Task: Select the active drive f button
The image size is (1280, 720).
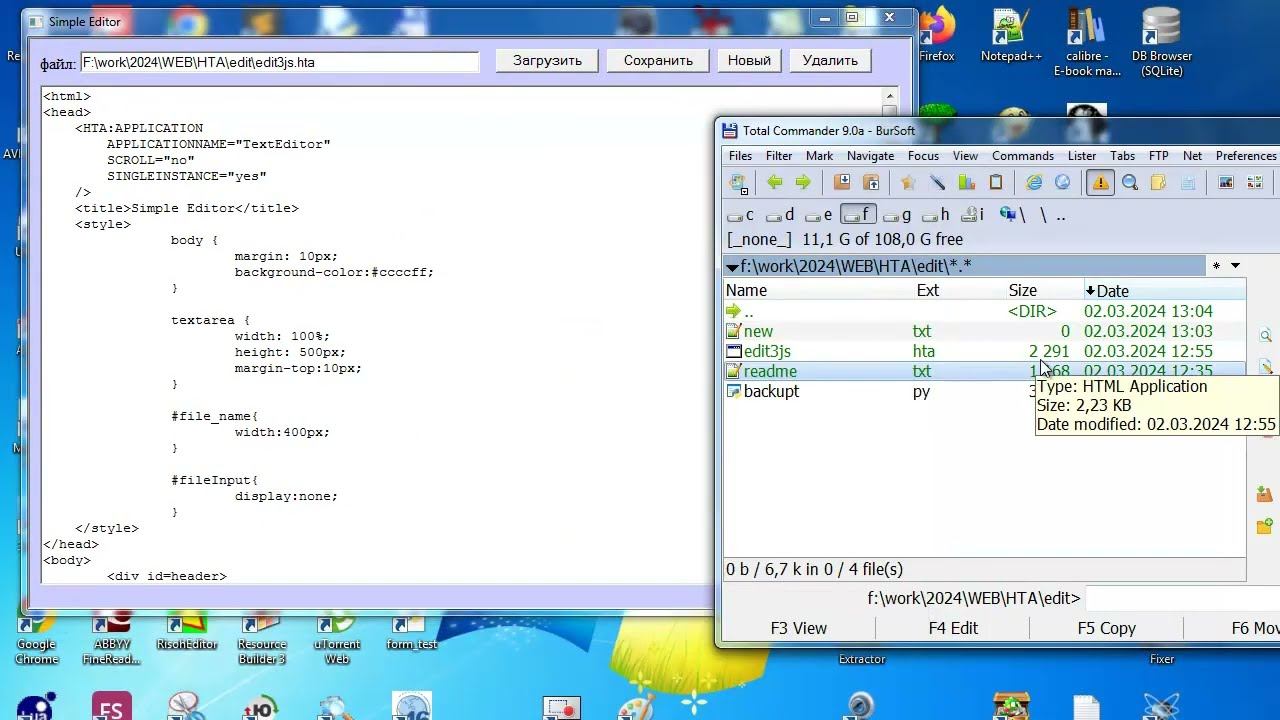Action: 858,215
